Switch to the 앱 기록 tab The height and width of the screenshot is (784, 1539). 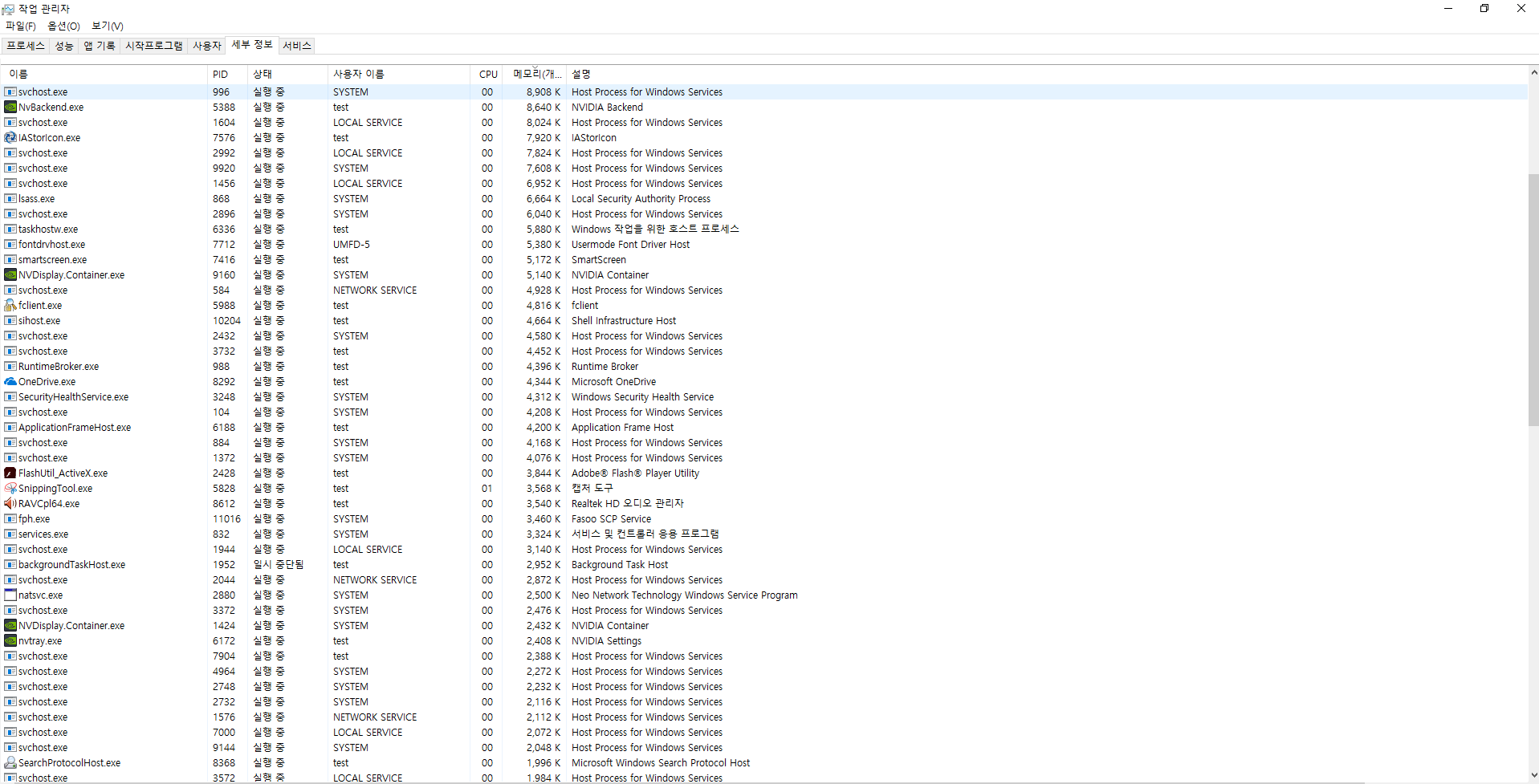coord(100,46)
